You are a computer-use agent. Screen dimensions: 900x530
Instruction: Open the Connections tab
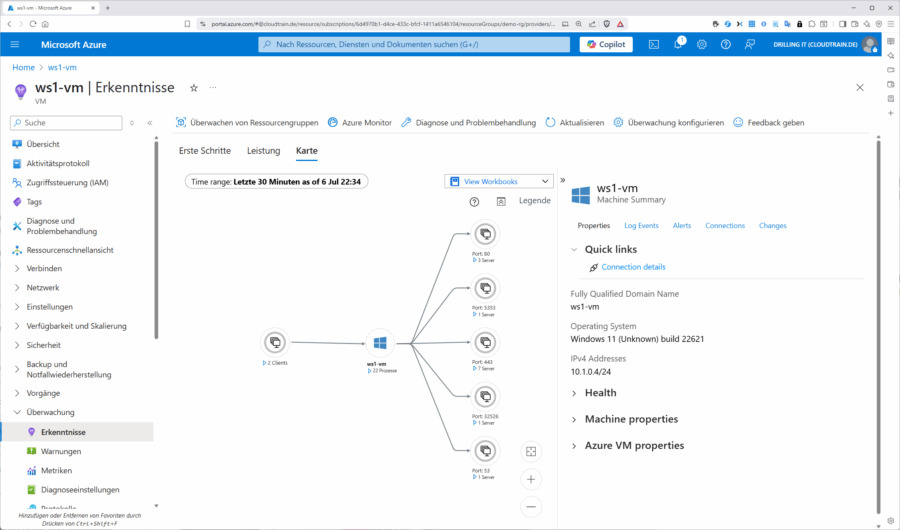(x=725, y=226)
